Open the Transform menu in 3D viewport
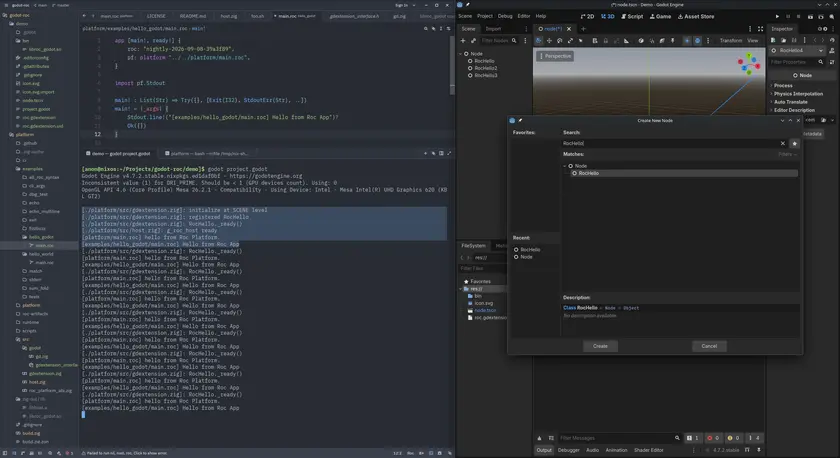840x458 pixels. tap(731, 41)
